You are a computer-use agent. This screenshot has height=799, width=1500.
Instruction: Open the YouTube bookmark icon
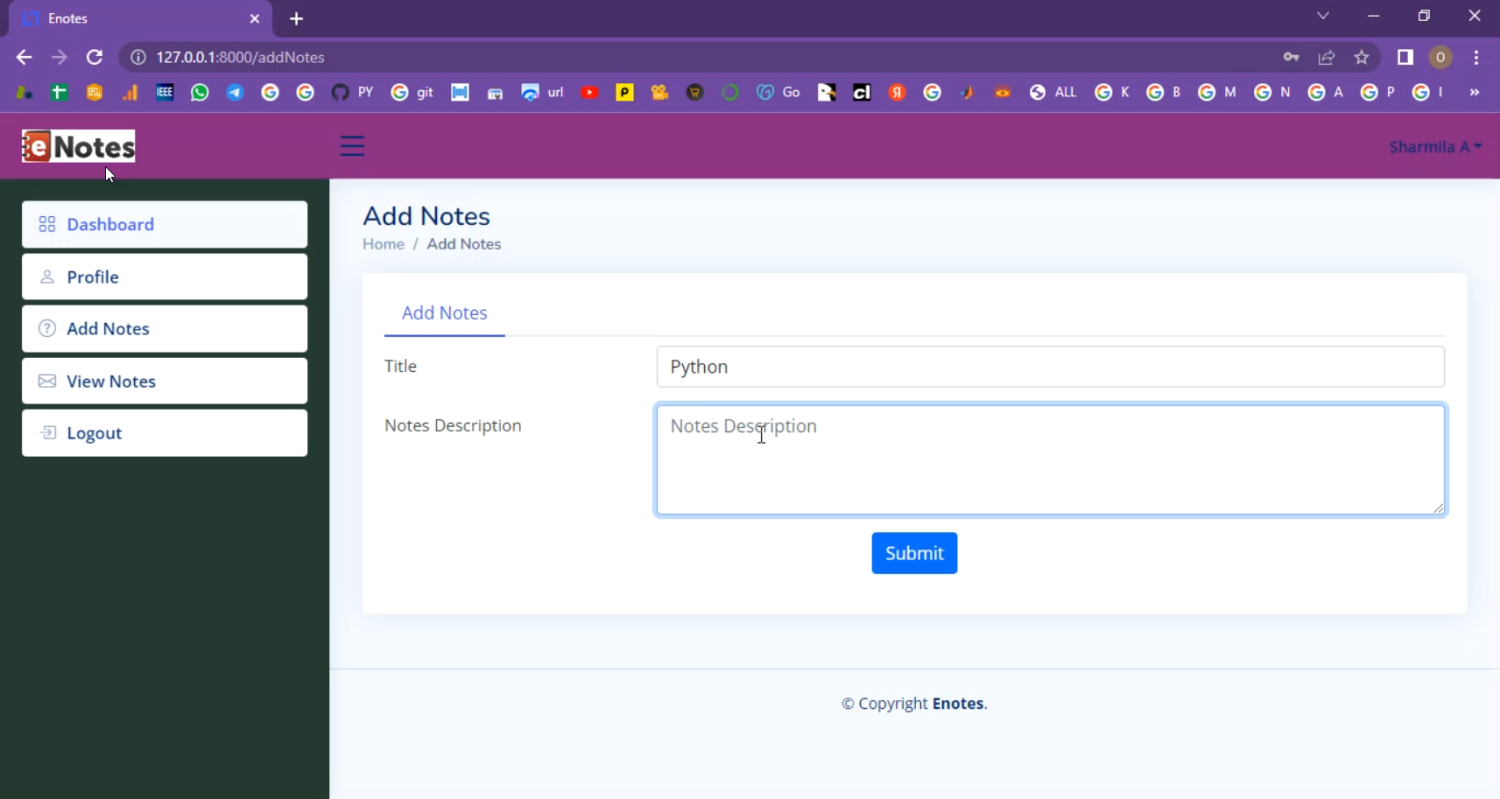coord(589,92)
